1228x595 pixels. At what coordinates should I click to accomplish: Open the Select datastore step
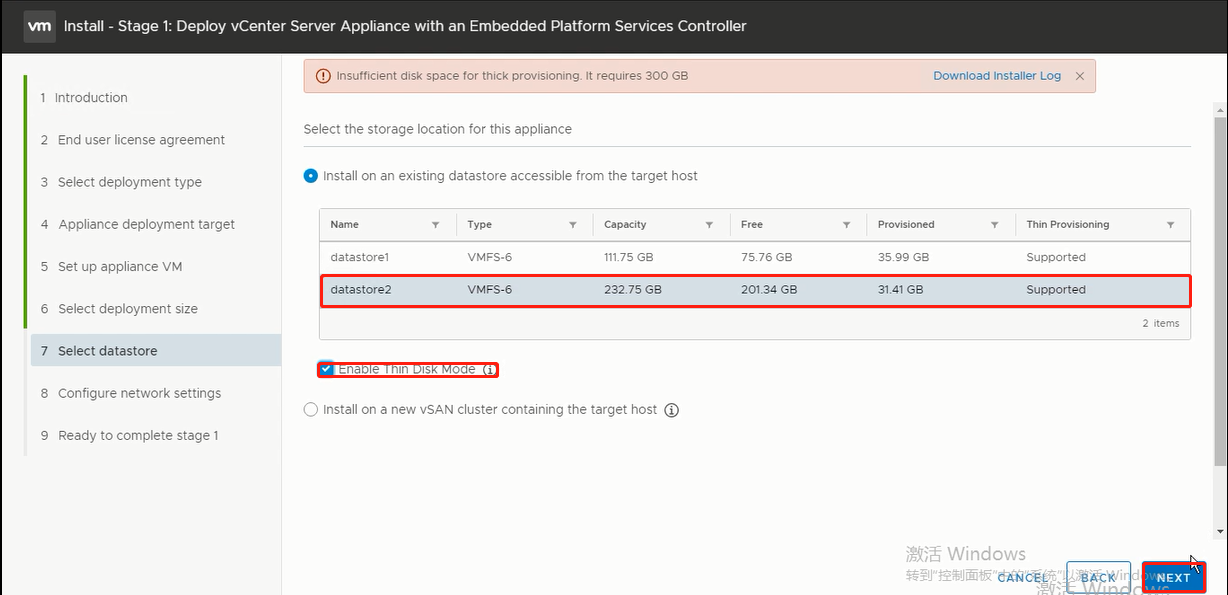tap(155, 351)
